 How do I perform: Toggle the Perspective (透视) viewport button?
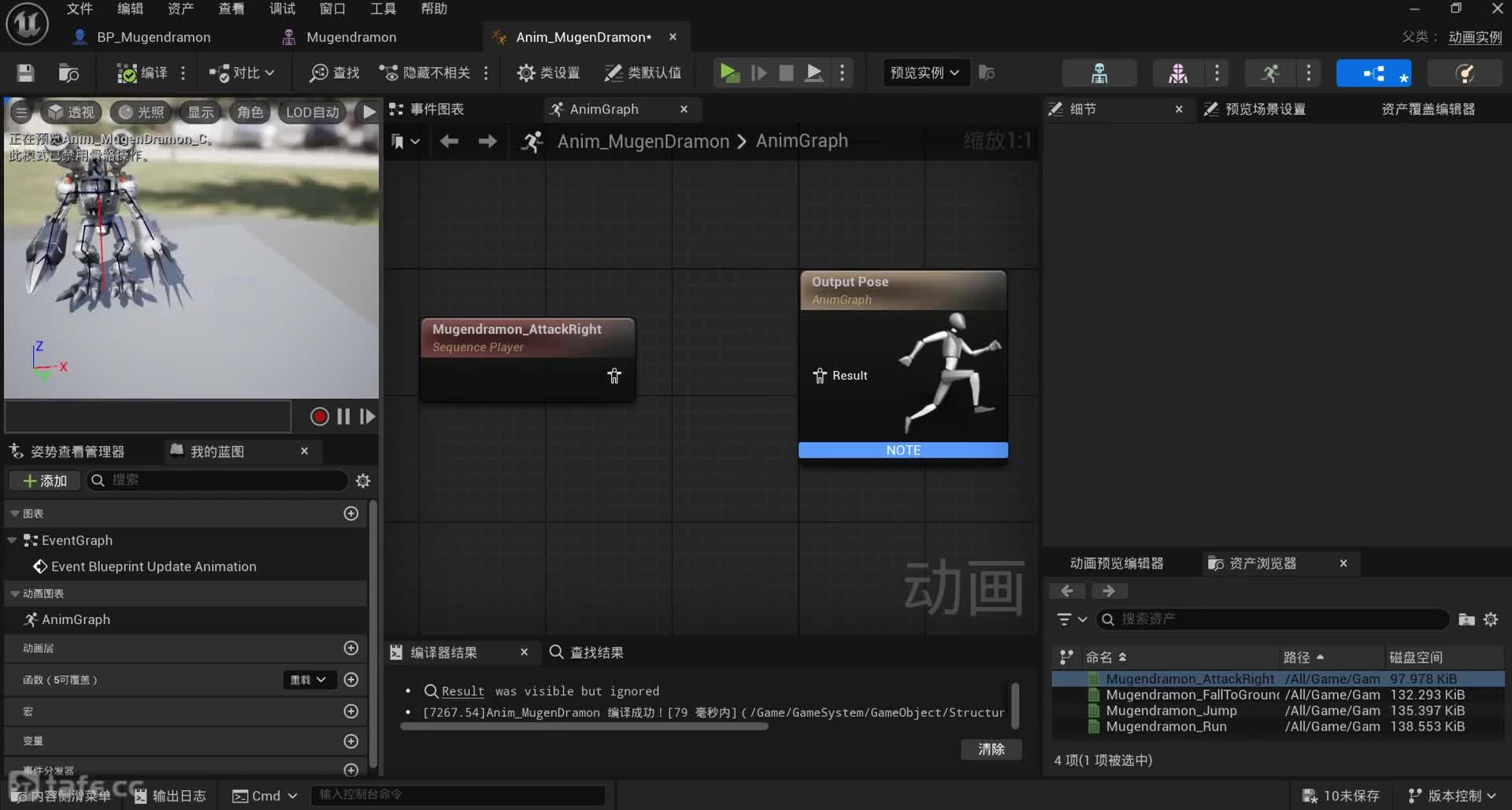pyautogui.click(x=72, y=112)
